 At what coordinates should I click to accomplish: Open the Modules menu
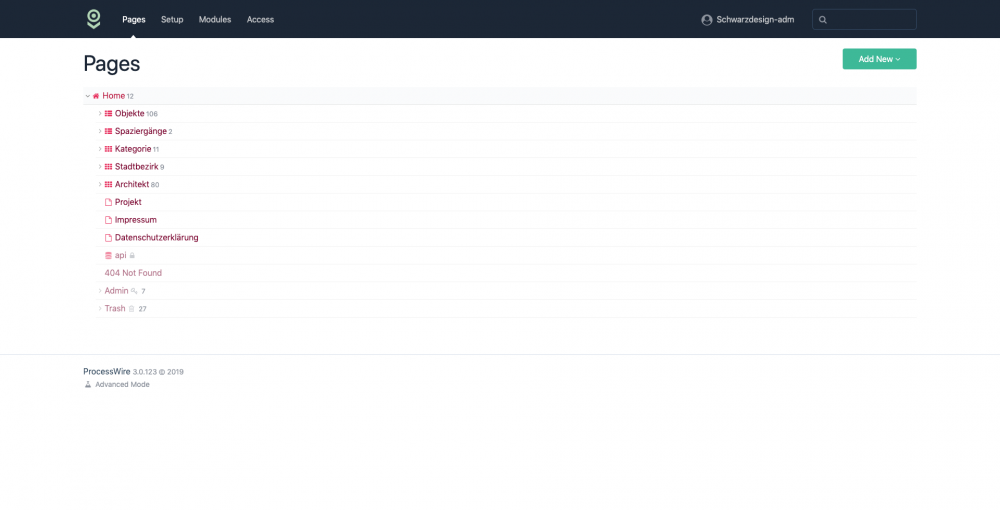(215, 20)
